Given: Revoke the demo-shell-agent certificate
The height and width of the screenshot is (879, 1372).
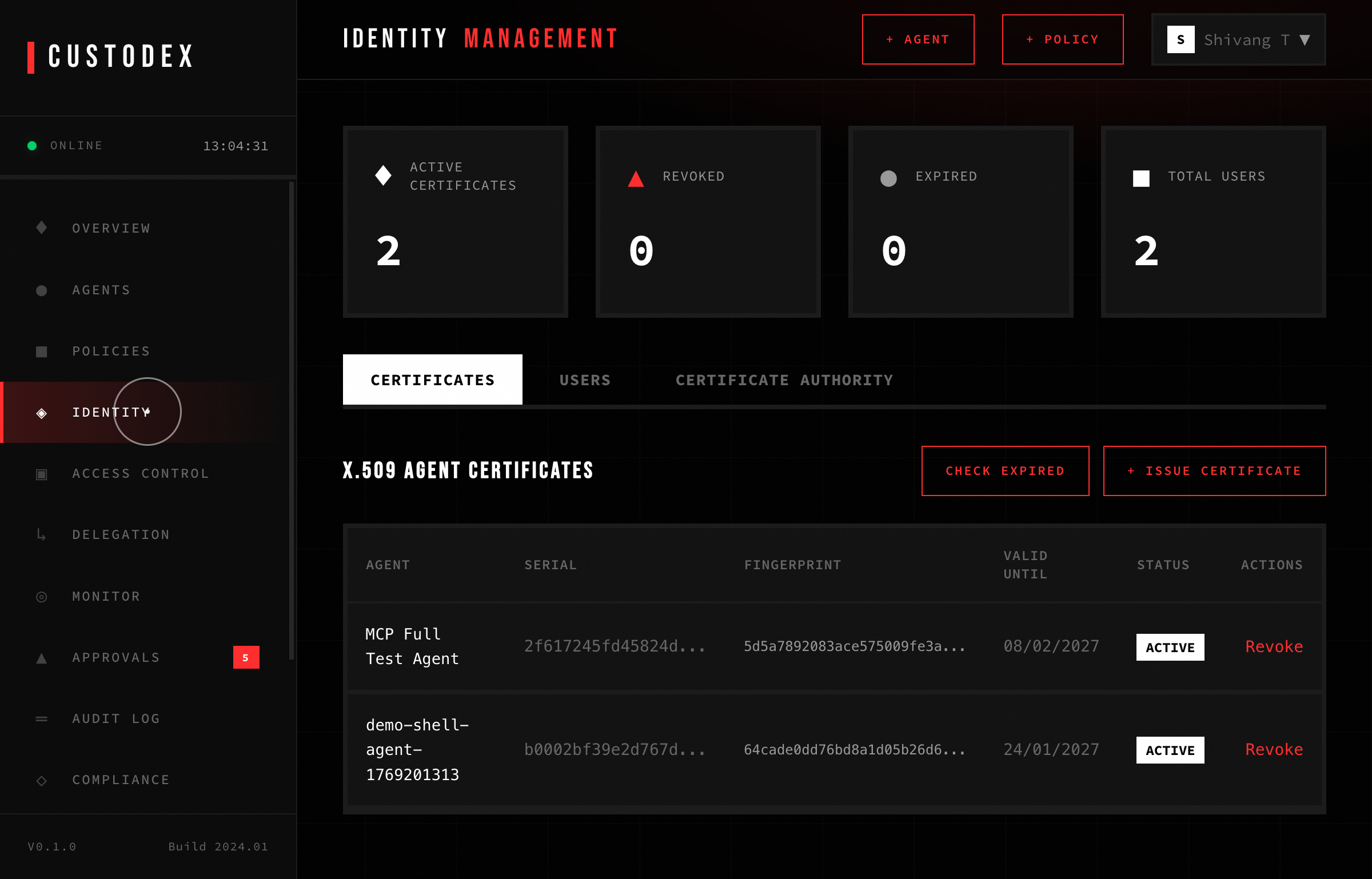Looking at the screenshot, I should [1274, 749].
